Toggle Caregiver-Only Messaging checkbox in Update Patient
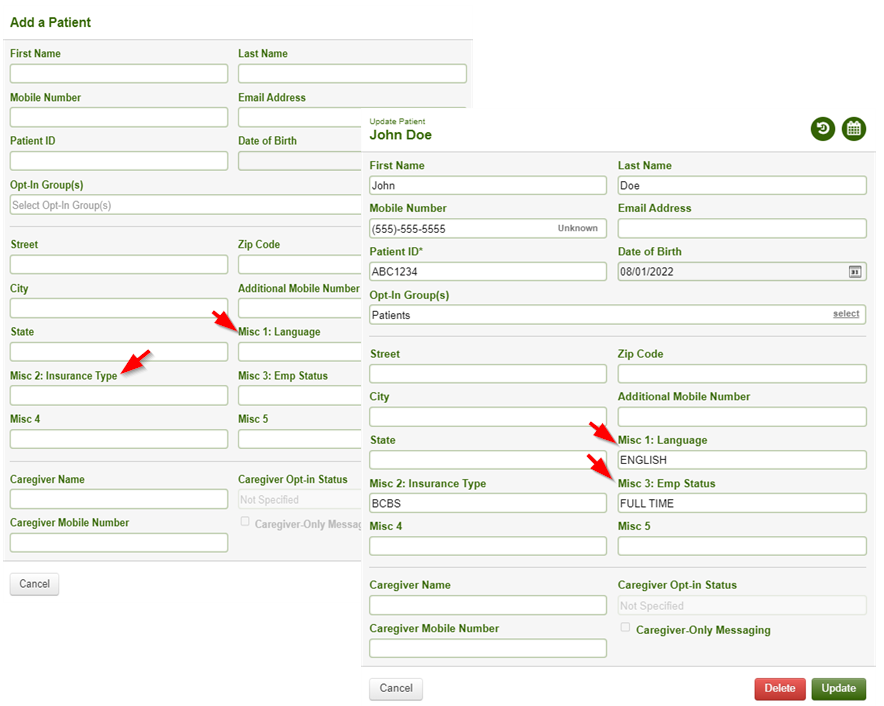The width and height of the screenshot is (884, 706). (625, 628)
